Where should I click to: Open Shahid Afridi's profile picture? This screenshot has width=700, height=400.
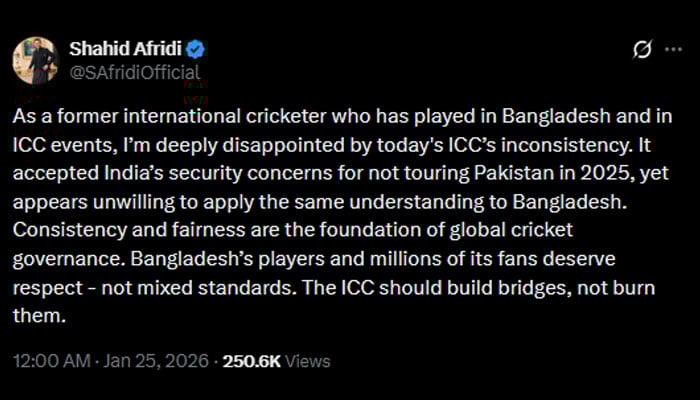(35, 60)
